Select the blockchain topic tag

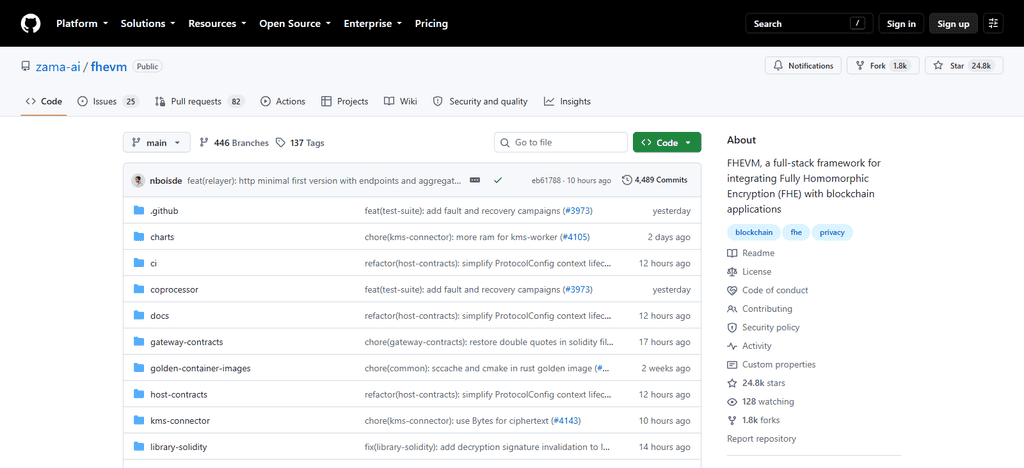pyautogui.click(x=753, y=232)
